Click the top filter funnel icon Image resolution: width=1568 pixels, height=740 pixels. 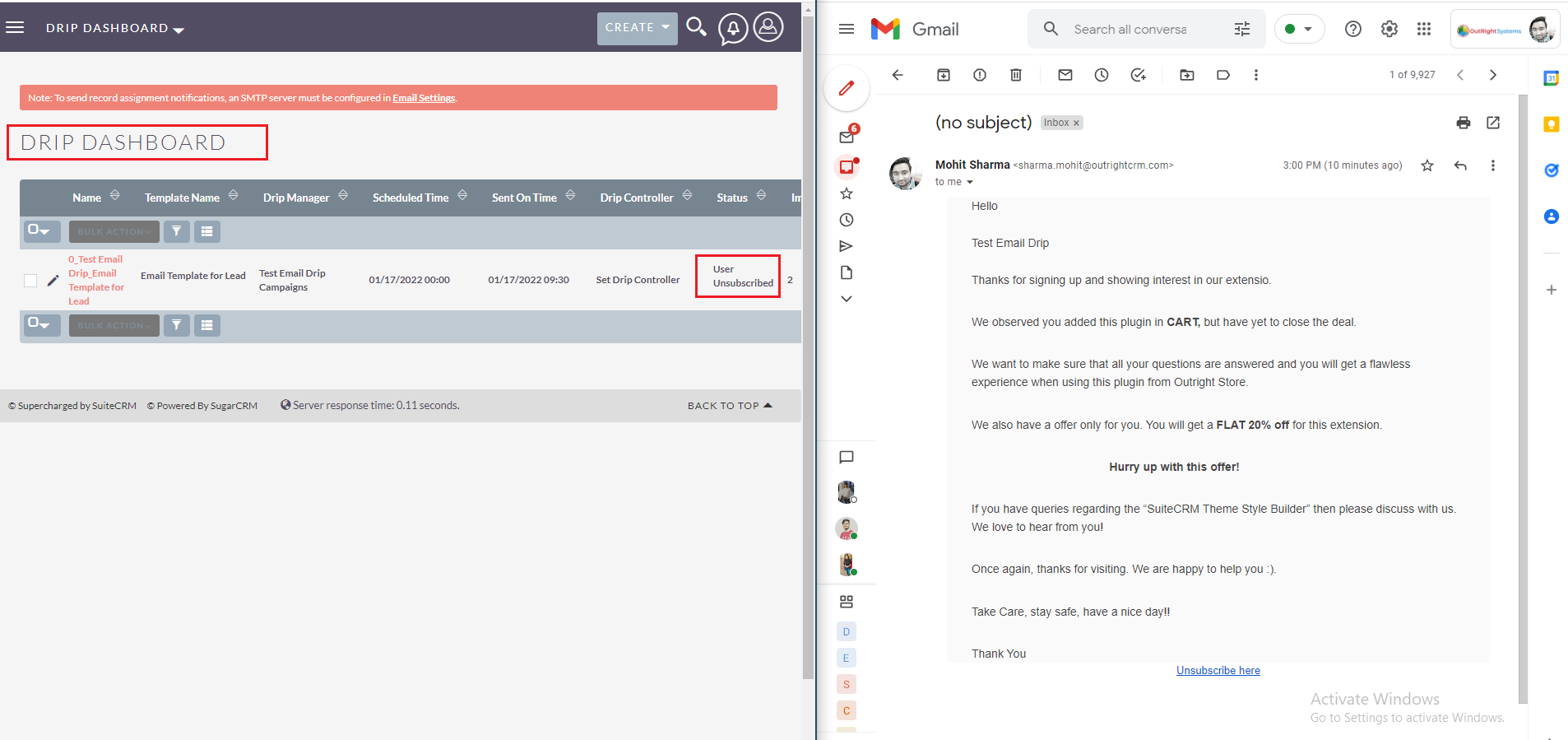click(x=177, y=231)
